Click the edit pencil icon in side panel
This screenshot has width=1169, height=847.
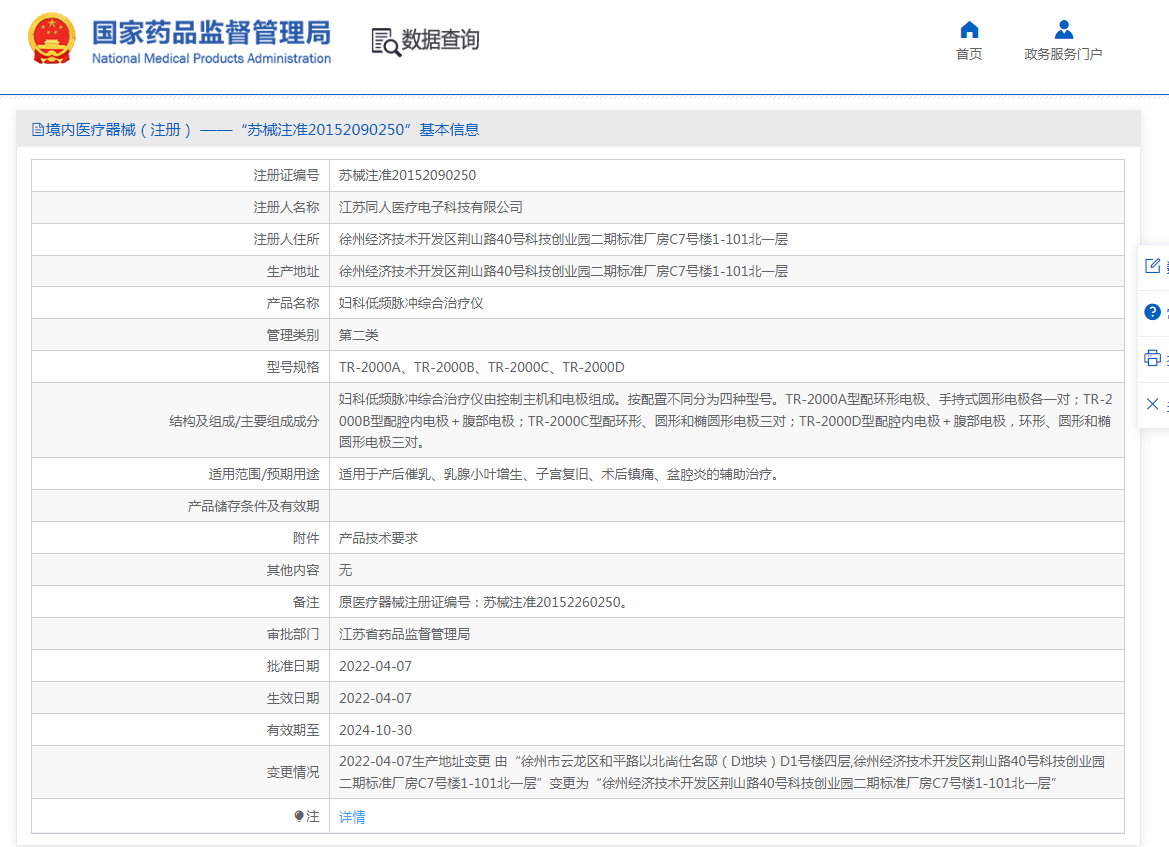[x=1153, y=265]
